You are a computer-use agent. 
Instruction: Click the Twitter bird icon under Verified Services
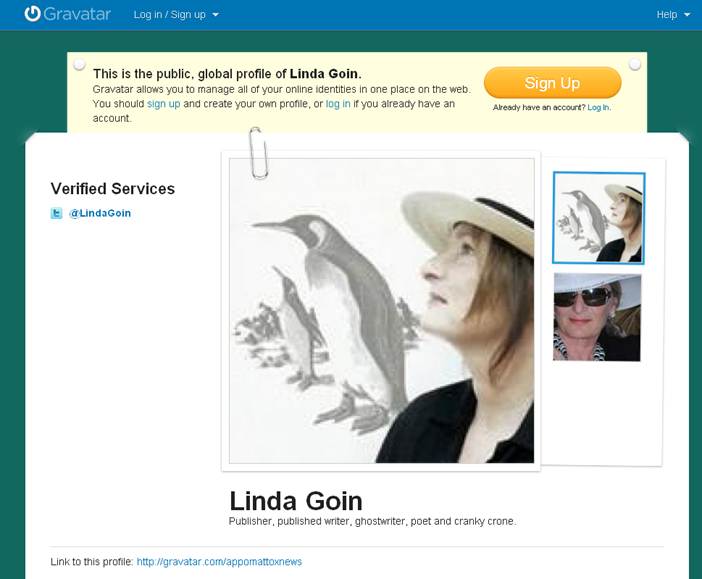pos(56,213)
